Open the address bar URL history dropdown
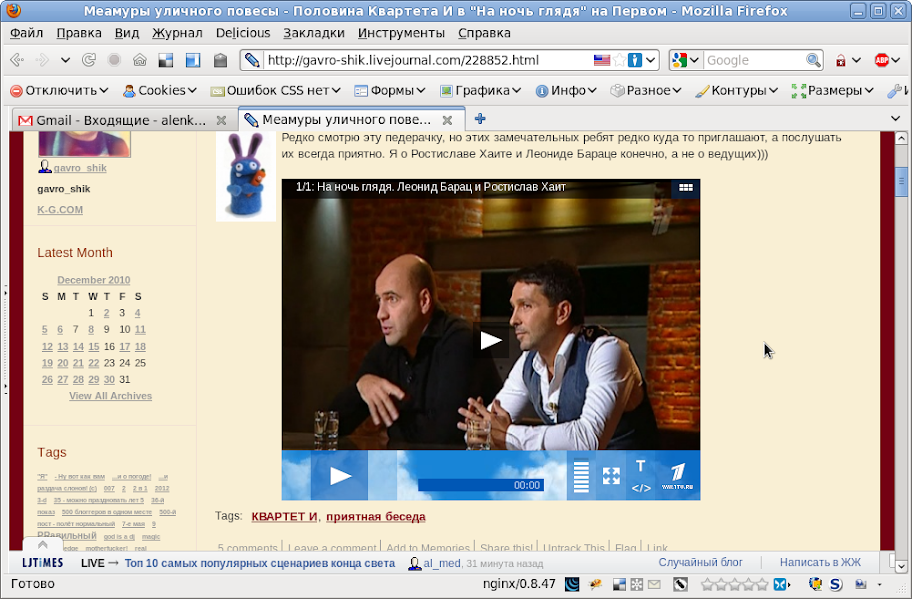912x599 pixels. click(651, 60)
